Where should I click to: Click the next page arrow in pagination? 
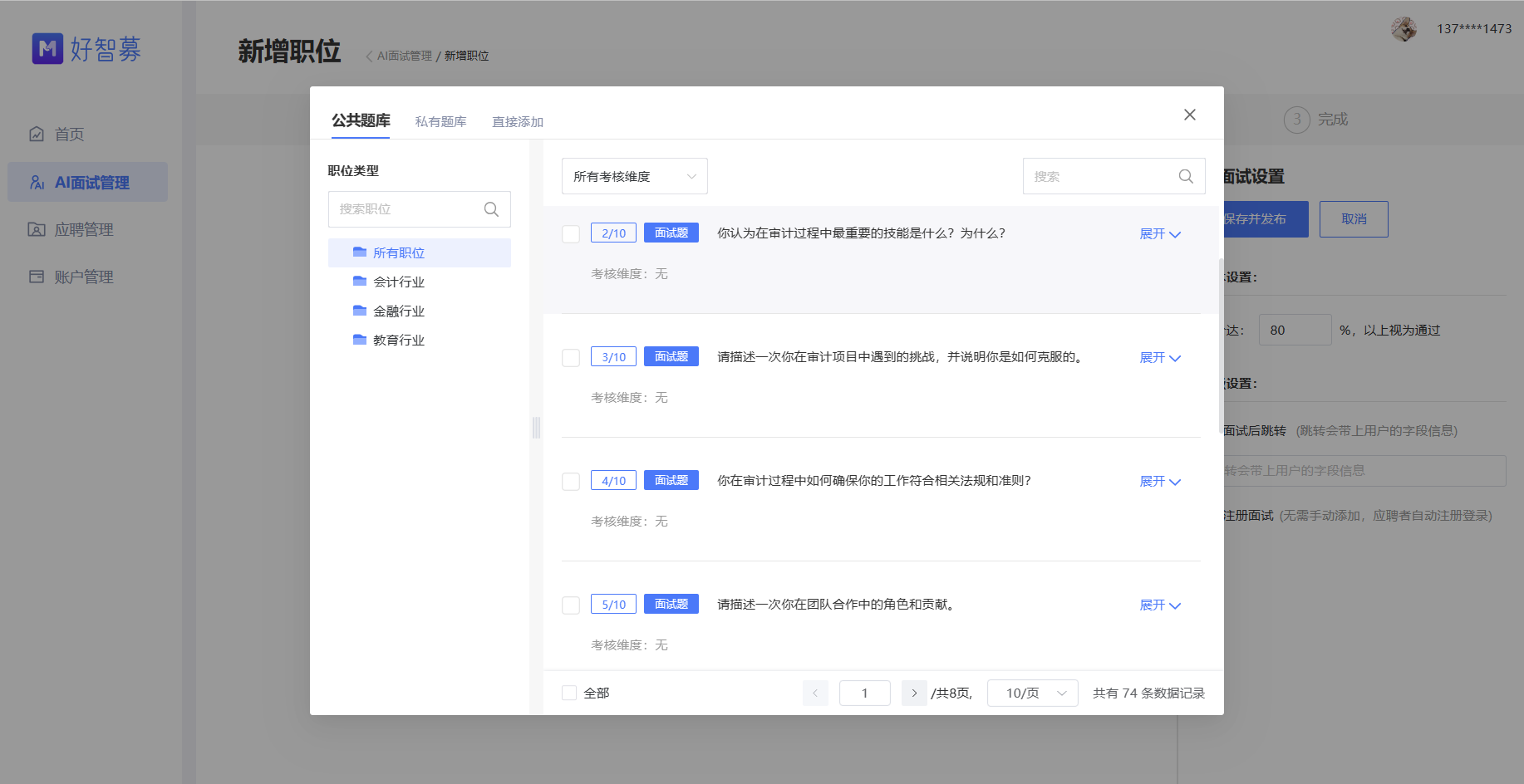pyautogui.click(x=914, y=693)
